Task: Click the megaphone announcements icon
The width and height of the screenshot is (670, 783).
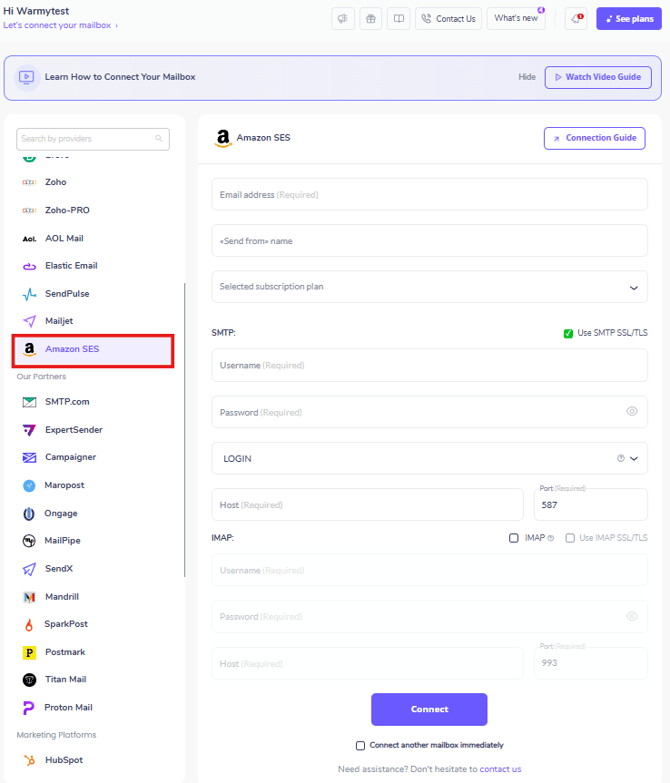Action: (x=343, y=18)
